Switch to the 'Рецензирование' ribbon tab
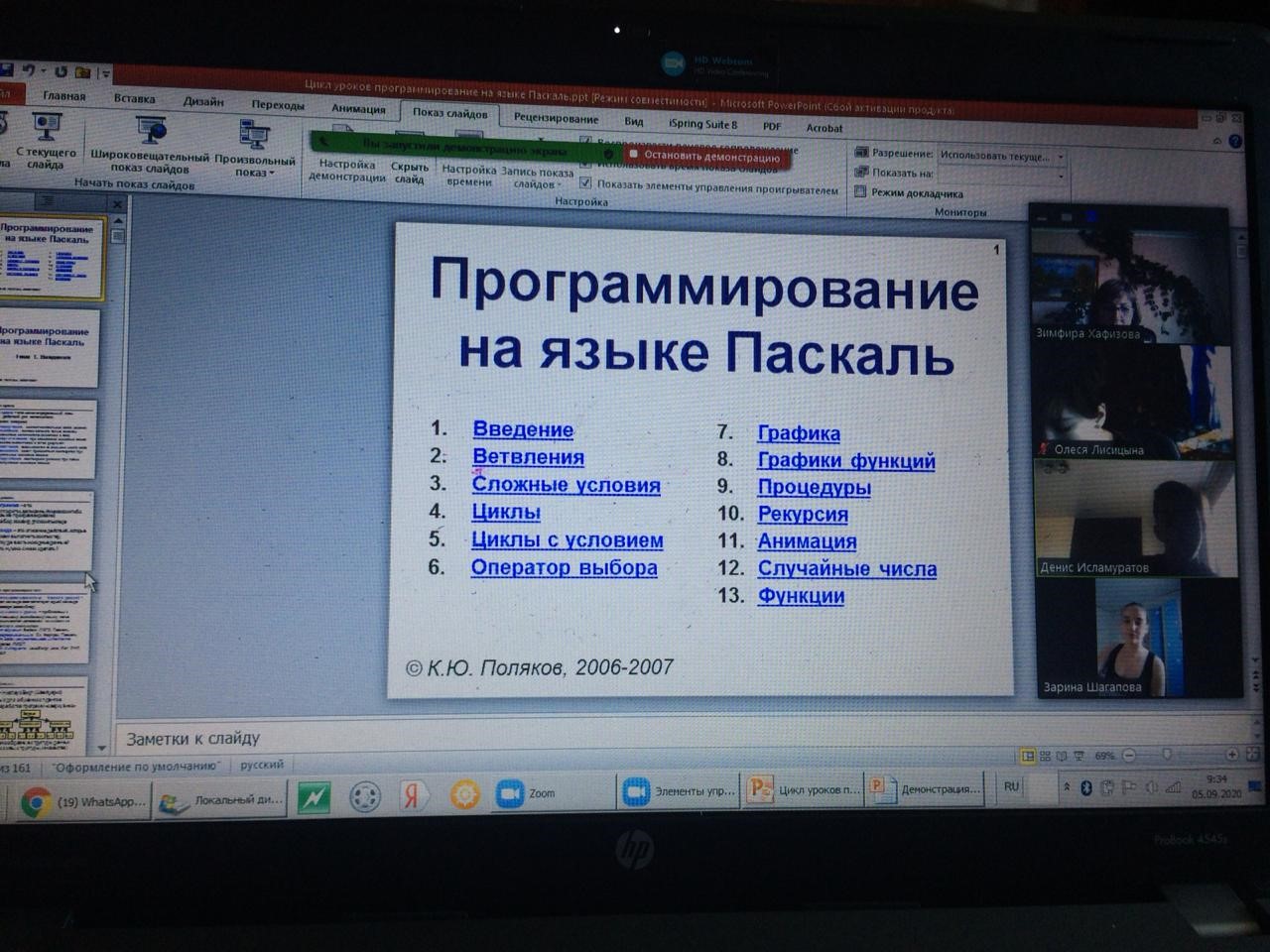Screen dimensions: 1270x952 (556, 118)
